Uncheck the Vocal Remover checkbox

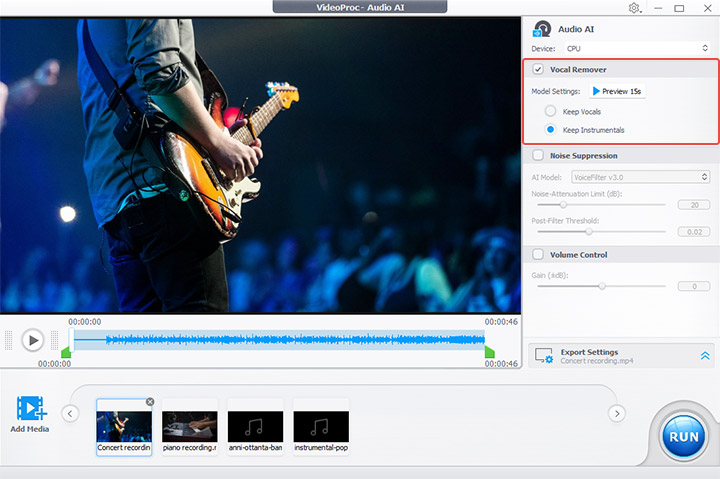coord(539,70)
